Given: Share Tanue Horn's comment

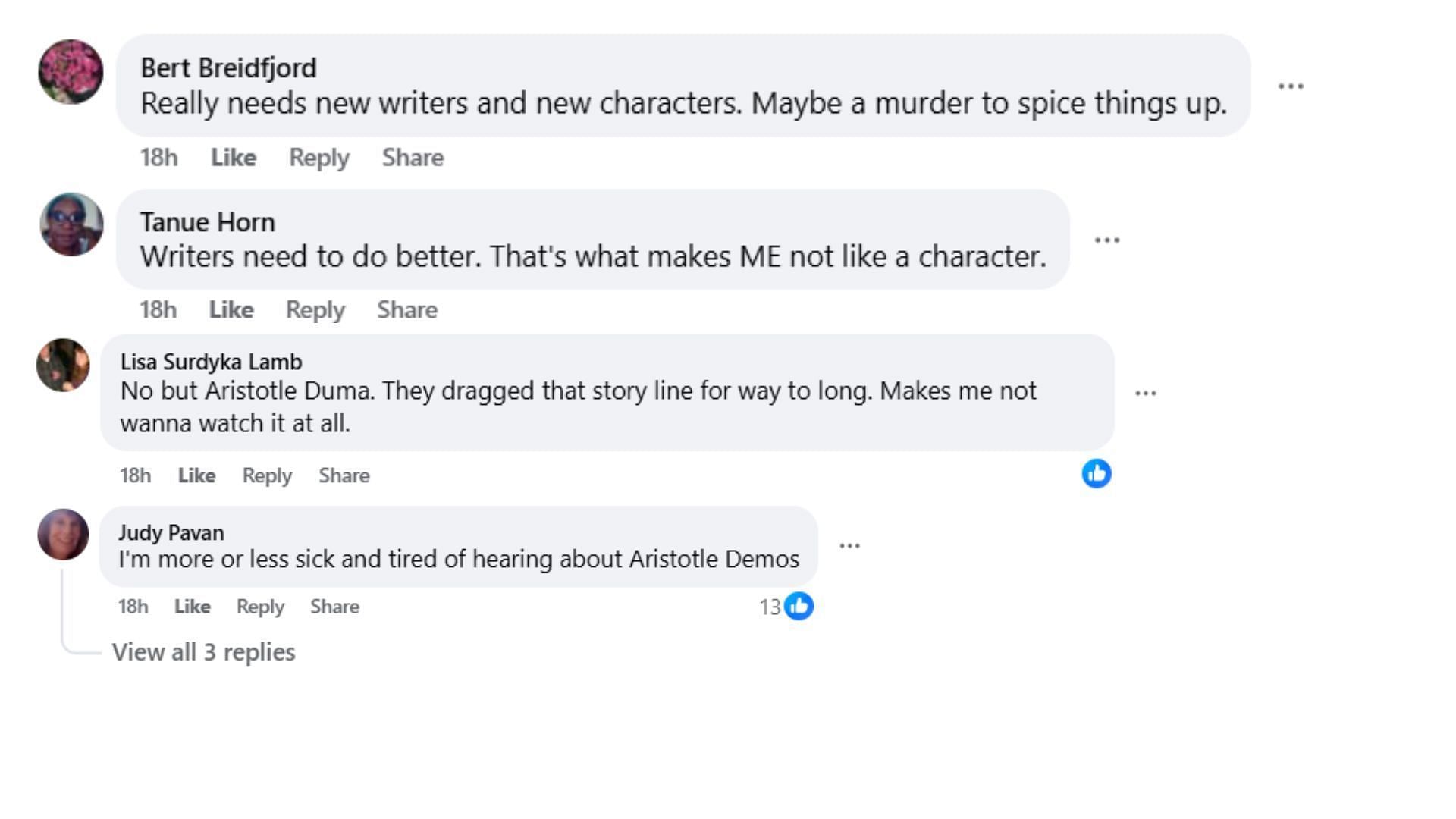Looking at the screenshot, I should click(407, 310).
